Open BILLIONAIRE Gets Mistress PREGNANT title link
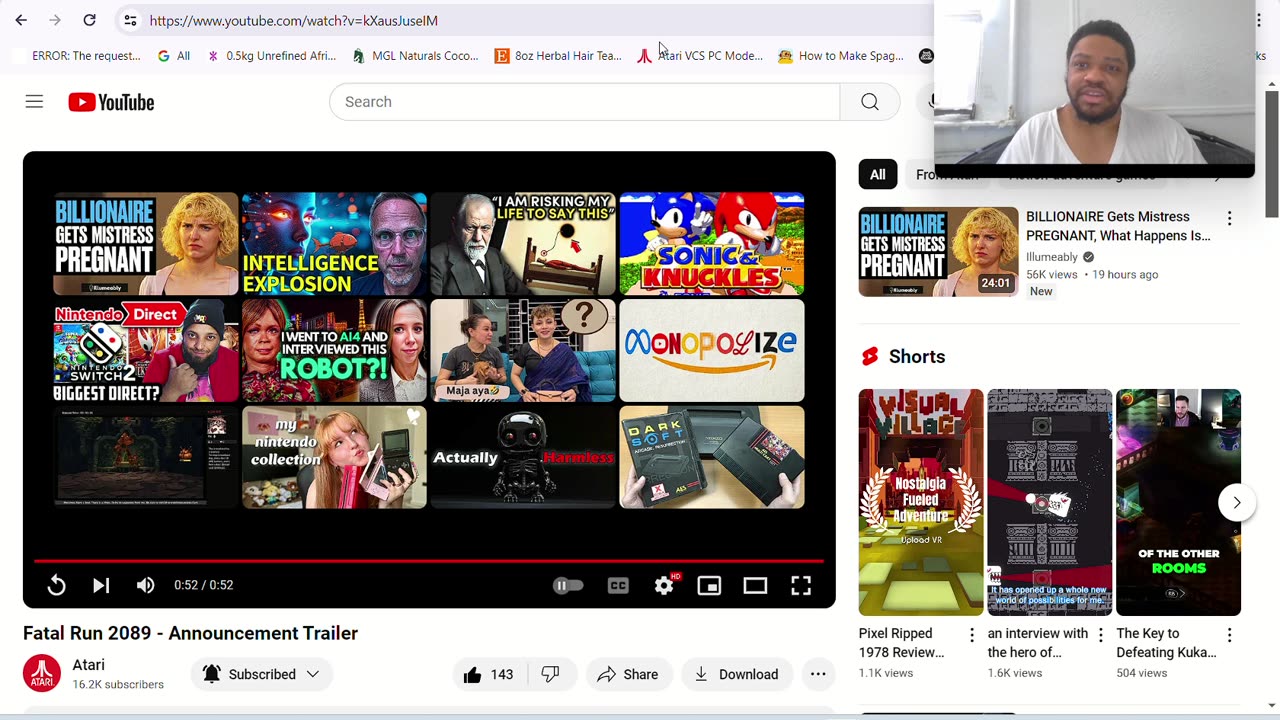This screenshot has height=720, width=1280. pyautogui.click(x=1118, y=226)
